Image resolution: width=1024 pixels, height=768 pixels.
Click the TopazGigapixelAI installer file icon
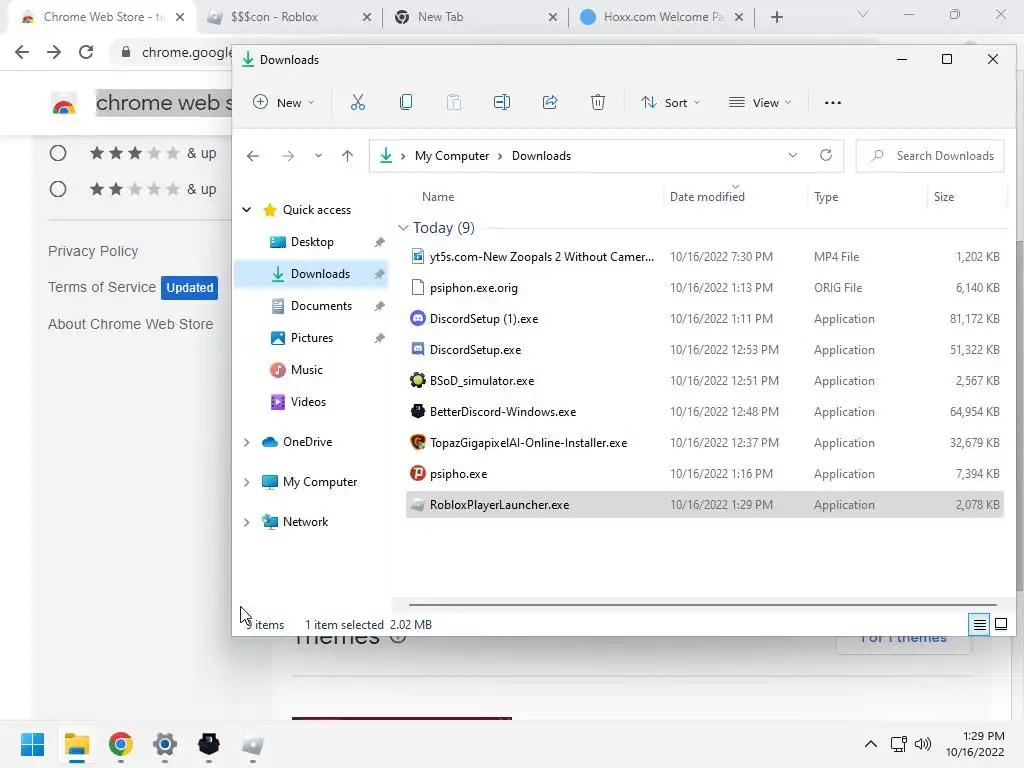coord(417,443)
